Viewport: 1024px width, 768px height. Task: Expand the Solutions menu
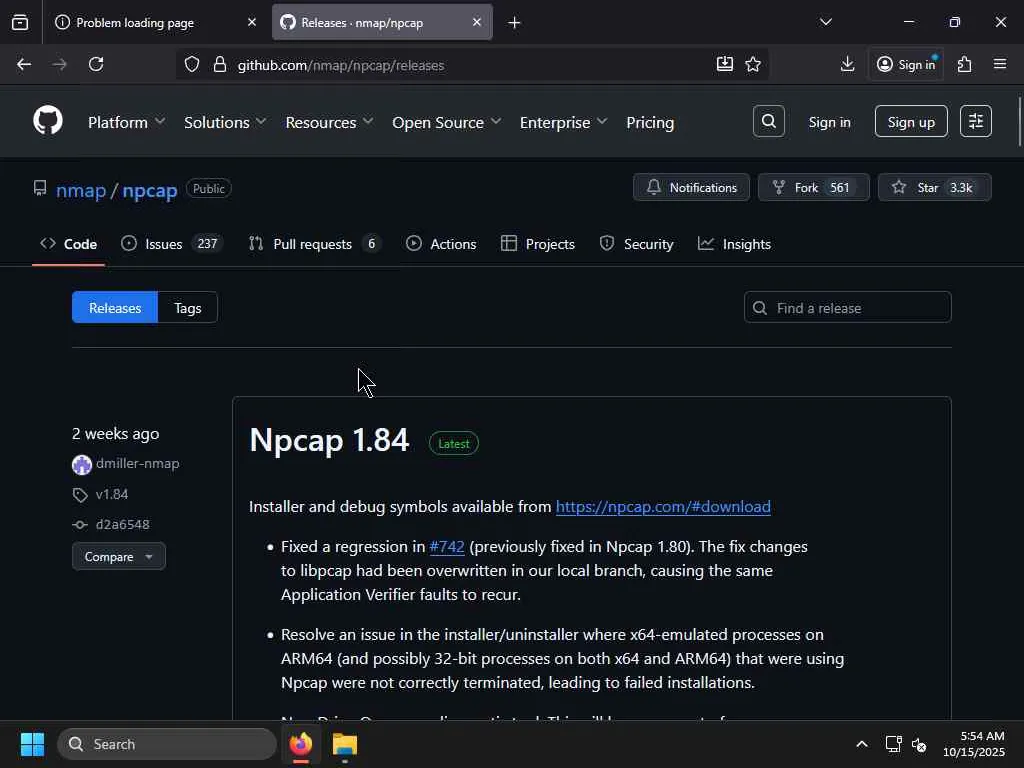pyautogui.click(x=225, y=122)
